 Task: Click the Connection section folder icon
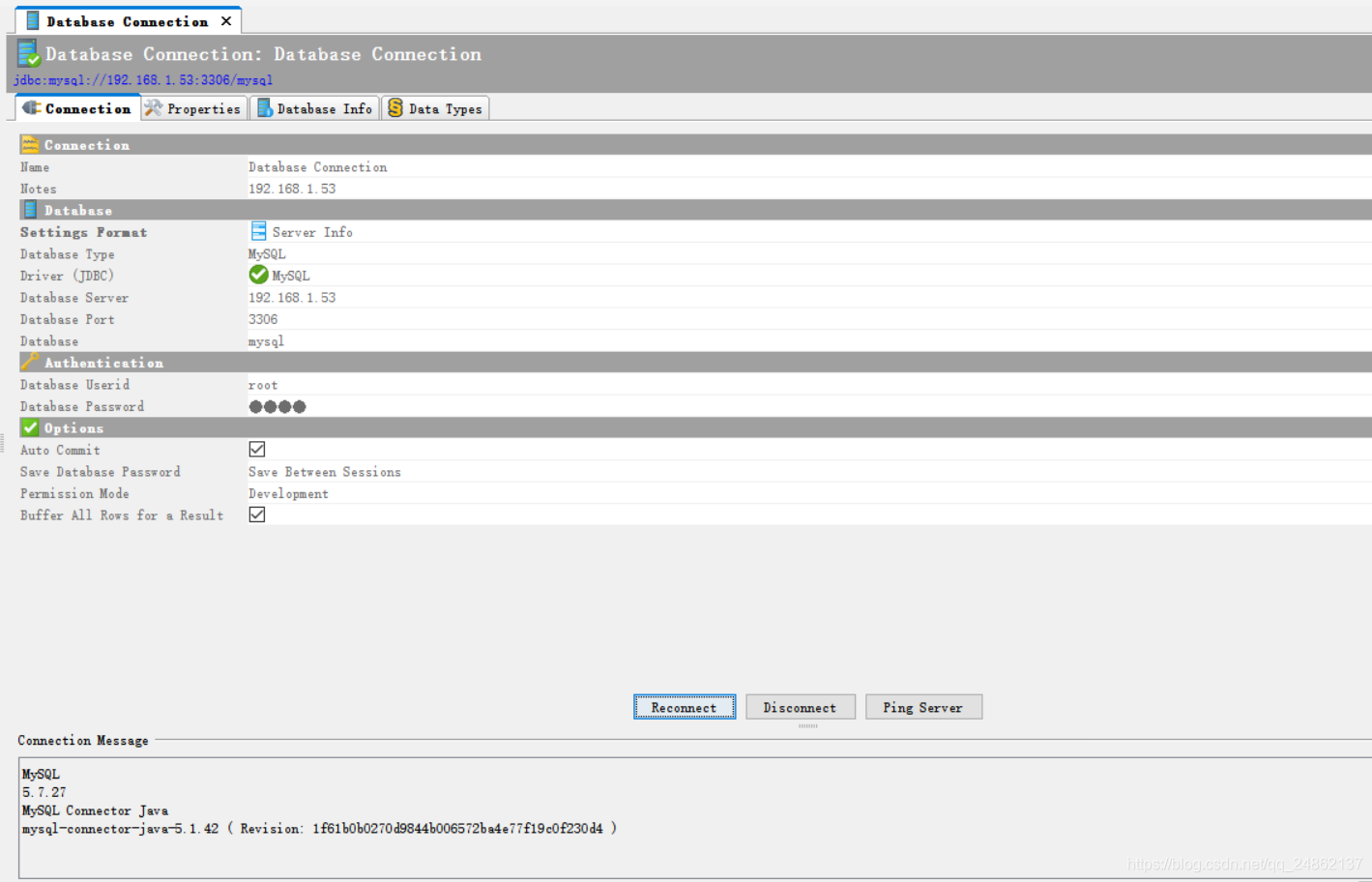tap(30, 145)
